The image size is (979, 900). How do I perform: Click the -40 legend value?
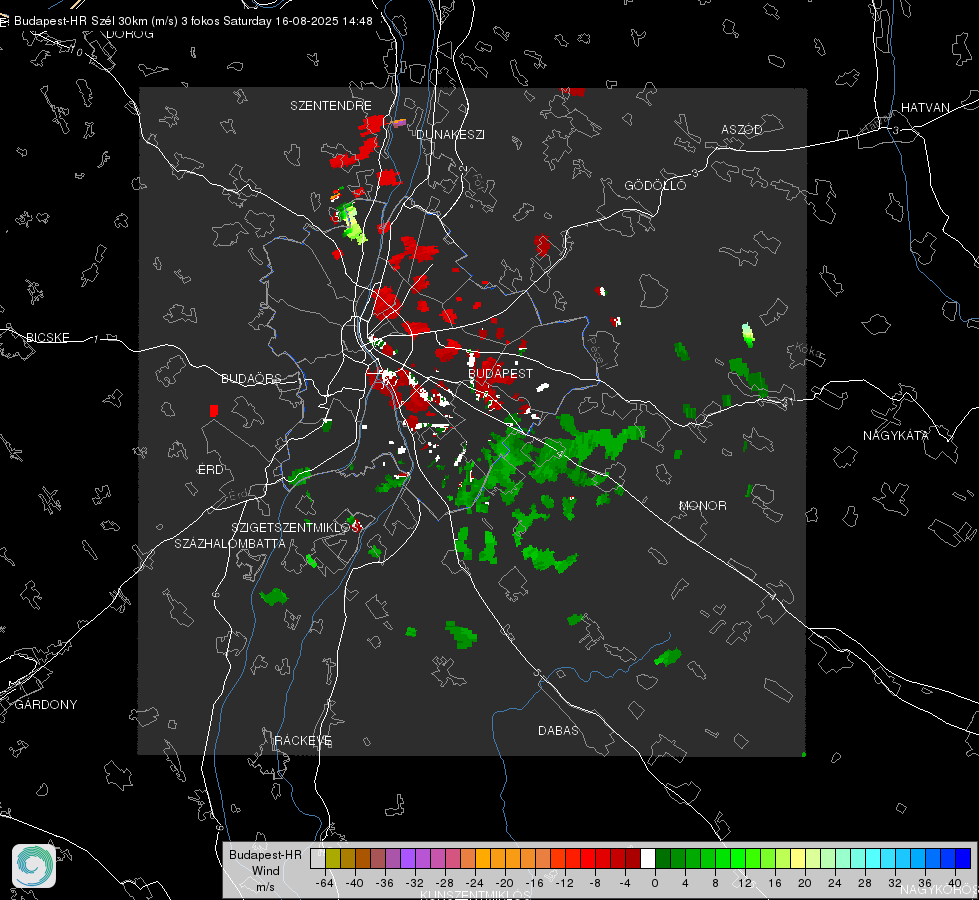click(x=354, y=883)
